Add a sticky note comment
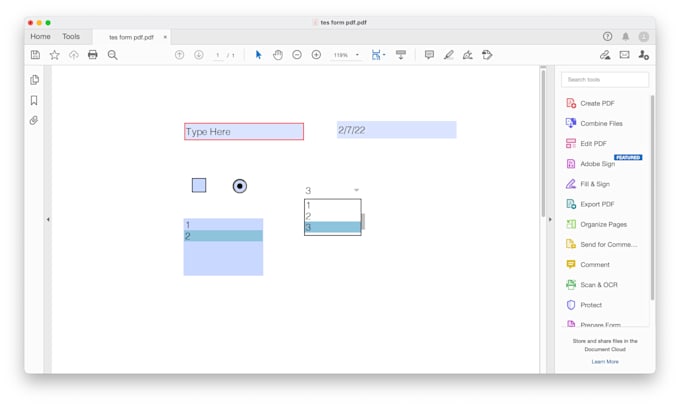The width and height of the screenshot is (680, 406). pyautogui.click(x=429, y=55)
